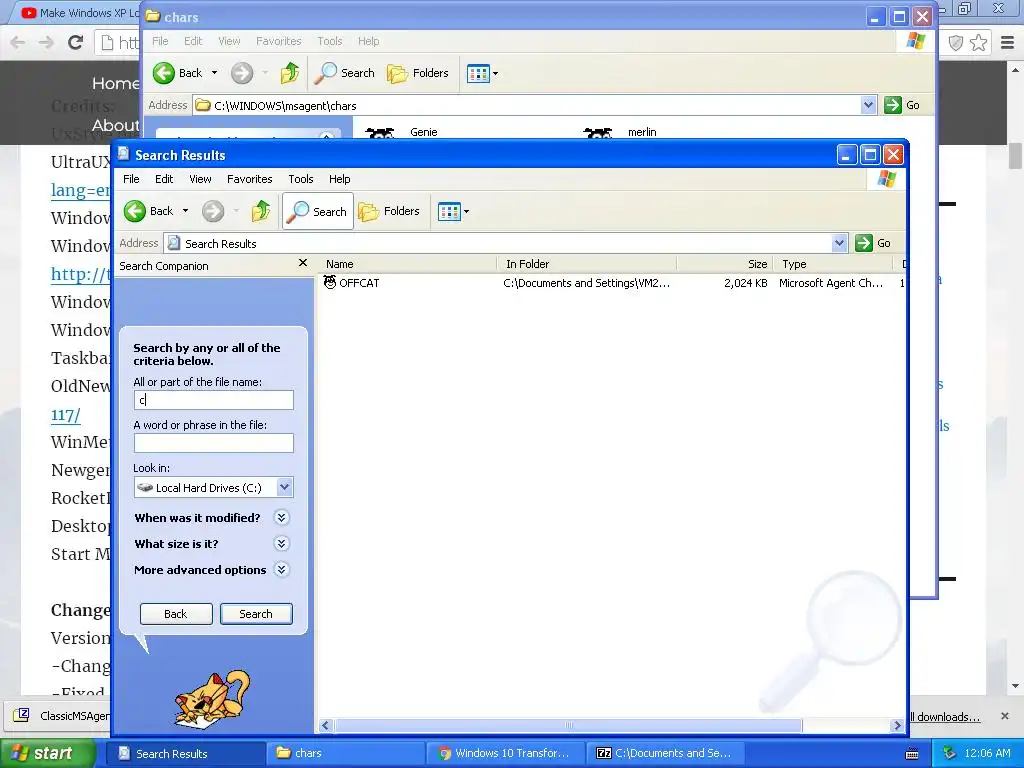
Task: Click Microsoft Agent Ch... type cell
Action: coord(831,283)
